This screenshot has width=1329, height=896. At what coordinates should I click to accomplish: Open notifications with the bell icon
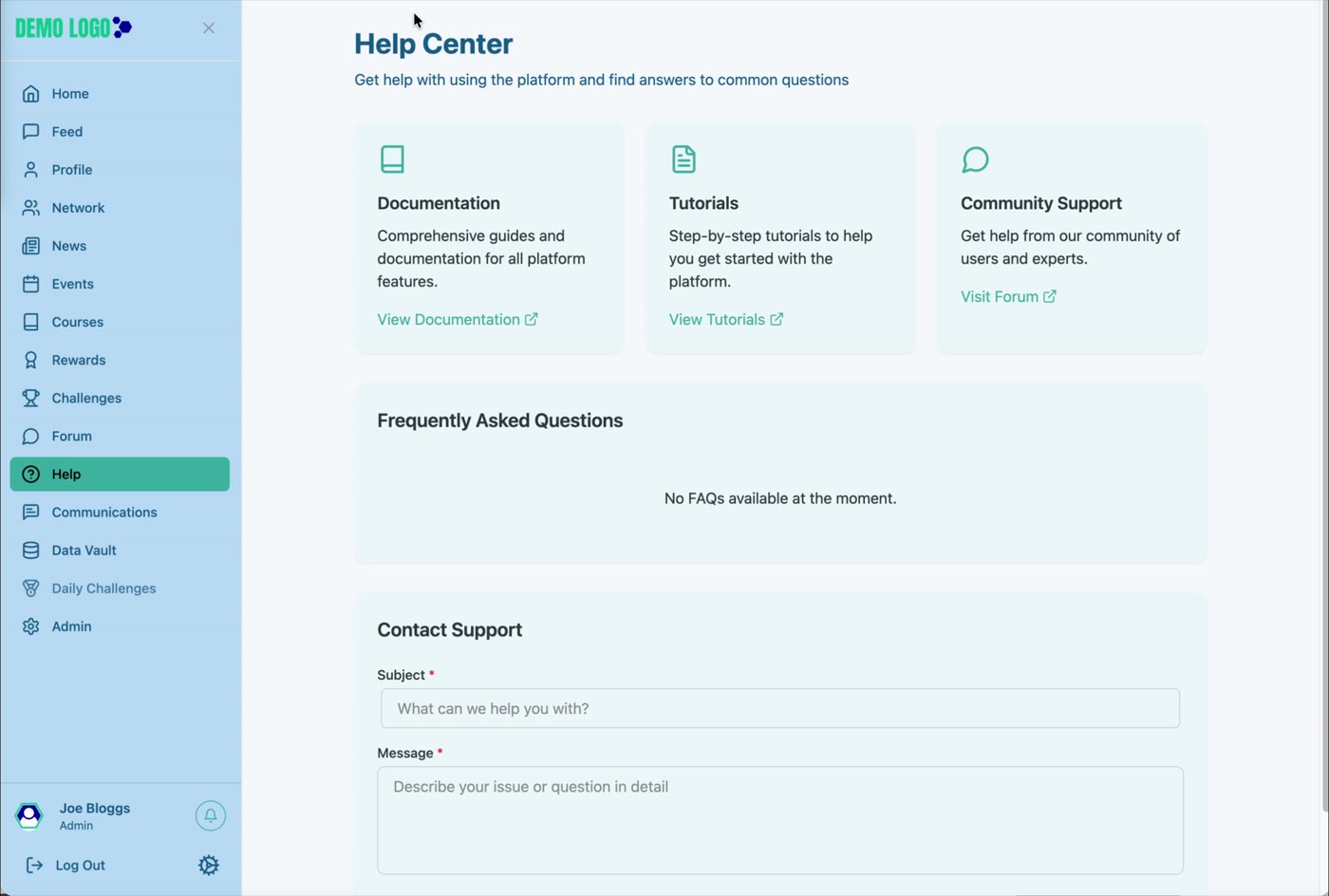[211, 815]
